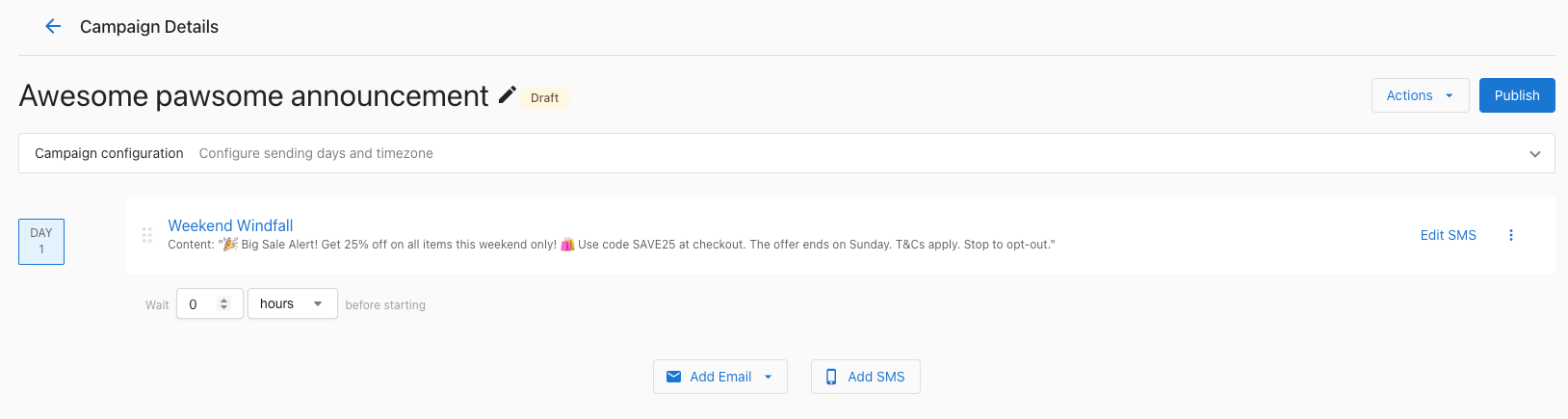The width and height of the screenshot is (1568, 419).
Task: Open the Weekend Windfall message link
Action: pyautogui.click(x=230, y=225)
